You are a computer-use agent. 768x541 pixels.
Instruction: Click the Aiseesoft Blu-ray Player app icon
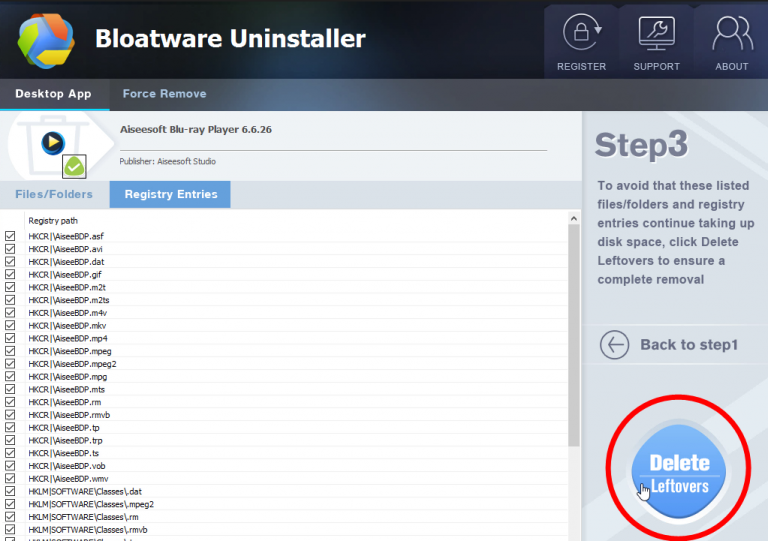53,143
